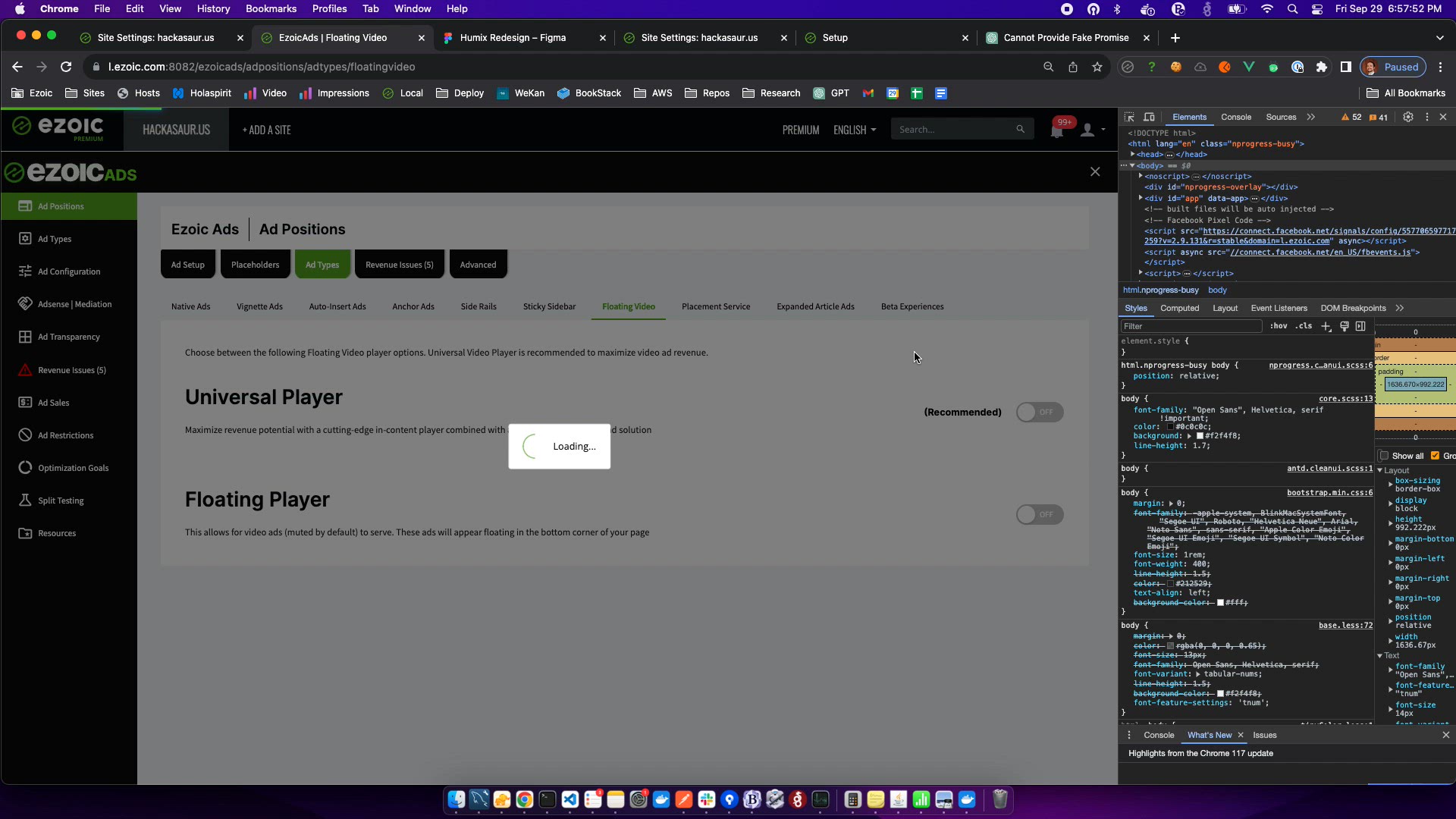Open Split Testing flask icon
Image resolution: width=1456 pixels, height=819 pixels.
25,500
